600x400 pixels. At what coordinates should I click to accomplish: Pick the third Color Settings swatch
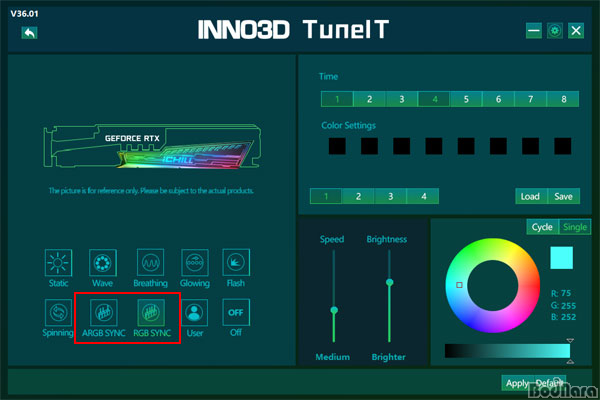point(401,146)
